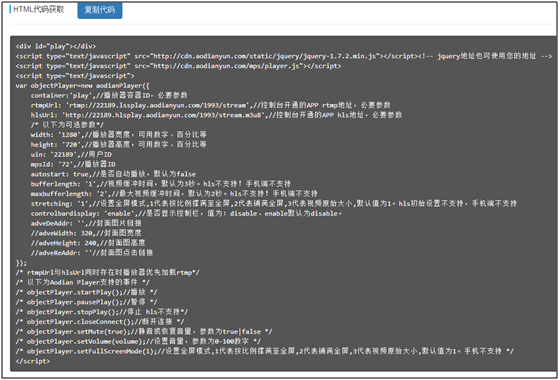Click the objectPlayer.setFullScreenMode(1) line
This screenshot has width=560, height=380.
(265, 351)
